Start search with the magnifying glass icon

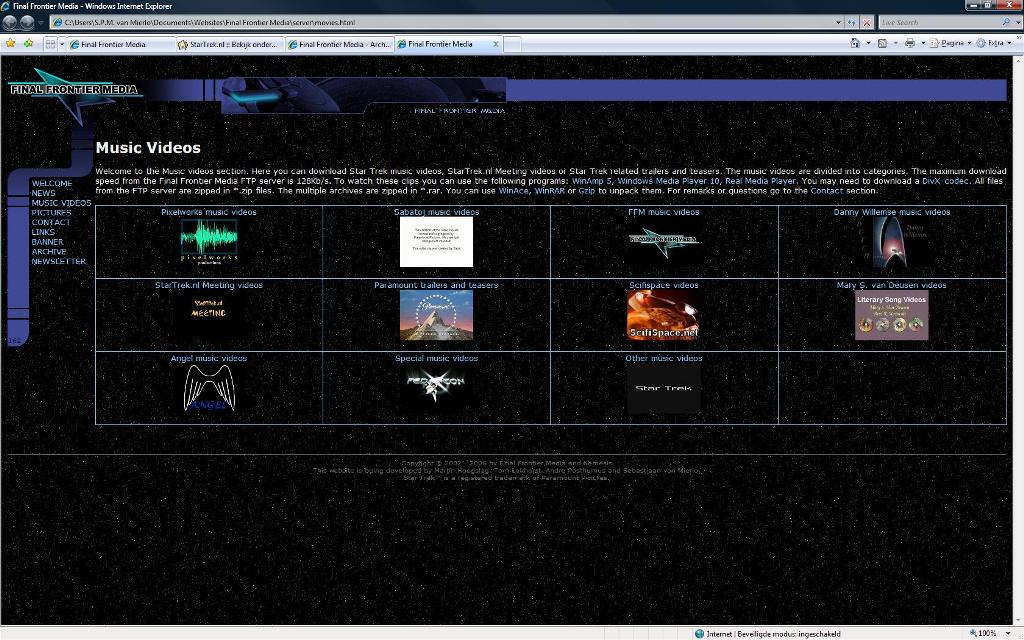coord(1006,22)
